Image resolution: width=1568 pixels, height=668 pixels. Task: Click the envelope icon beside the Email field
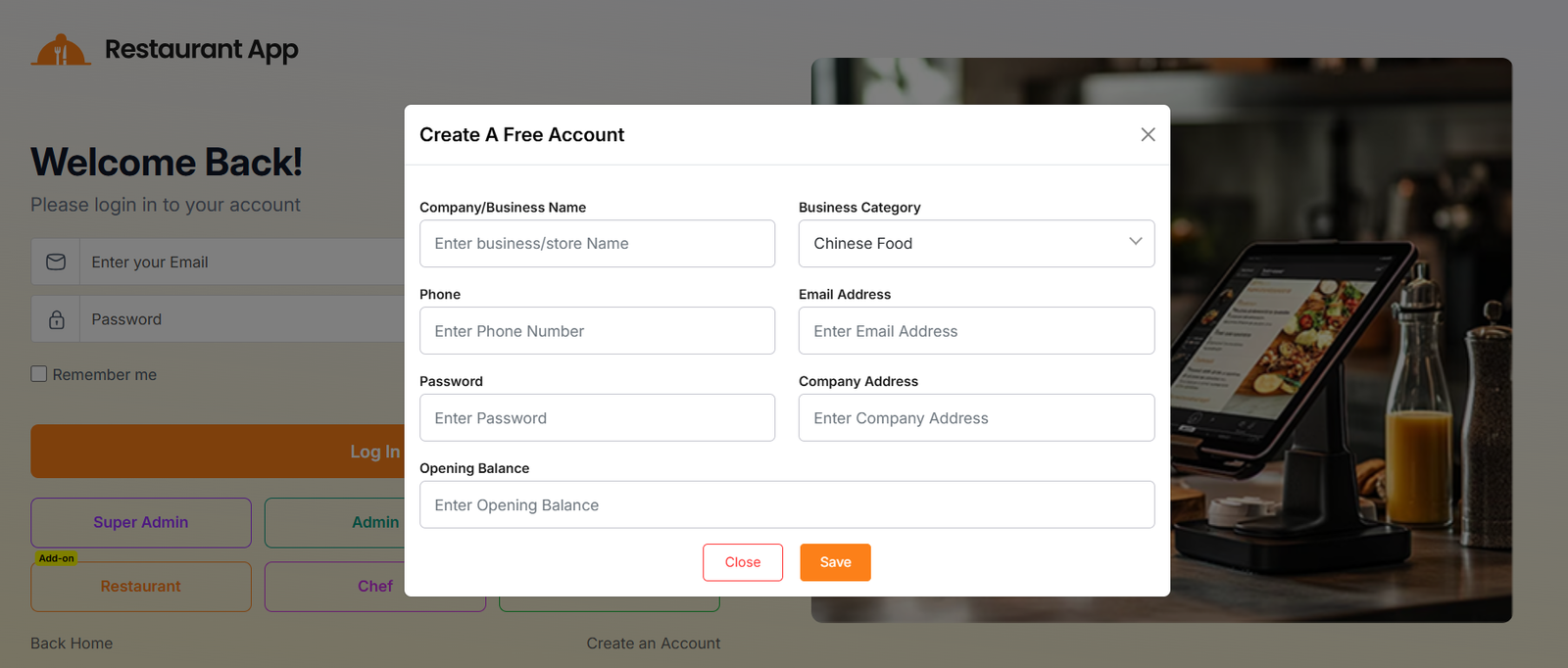[x=56, y=262]
